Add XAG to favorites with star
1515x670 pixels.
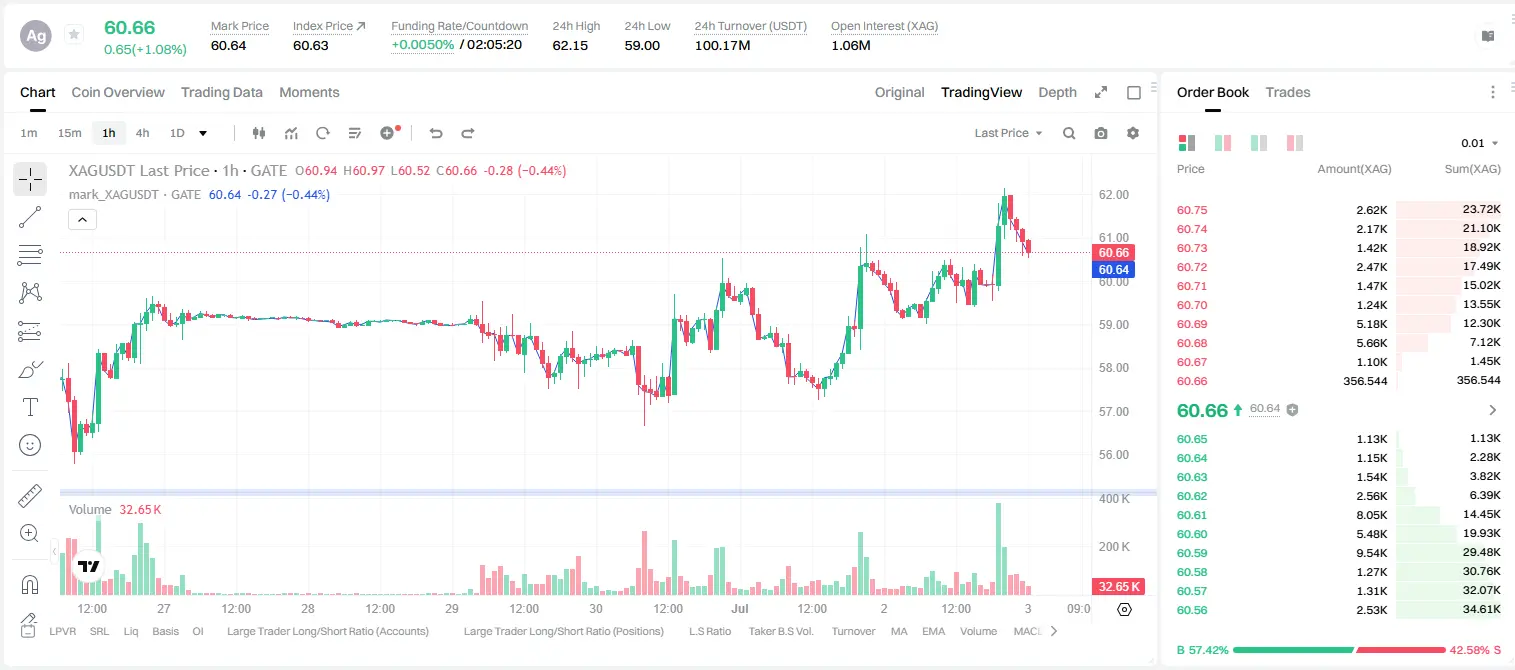pos(74,35)
